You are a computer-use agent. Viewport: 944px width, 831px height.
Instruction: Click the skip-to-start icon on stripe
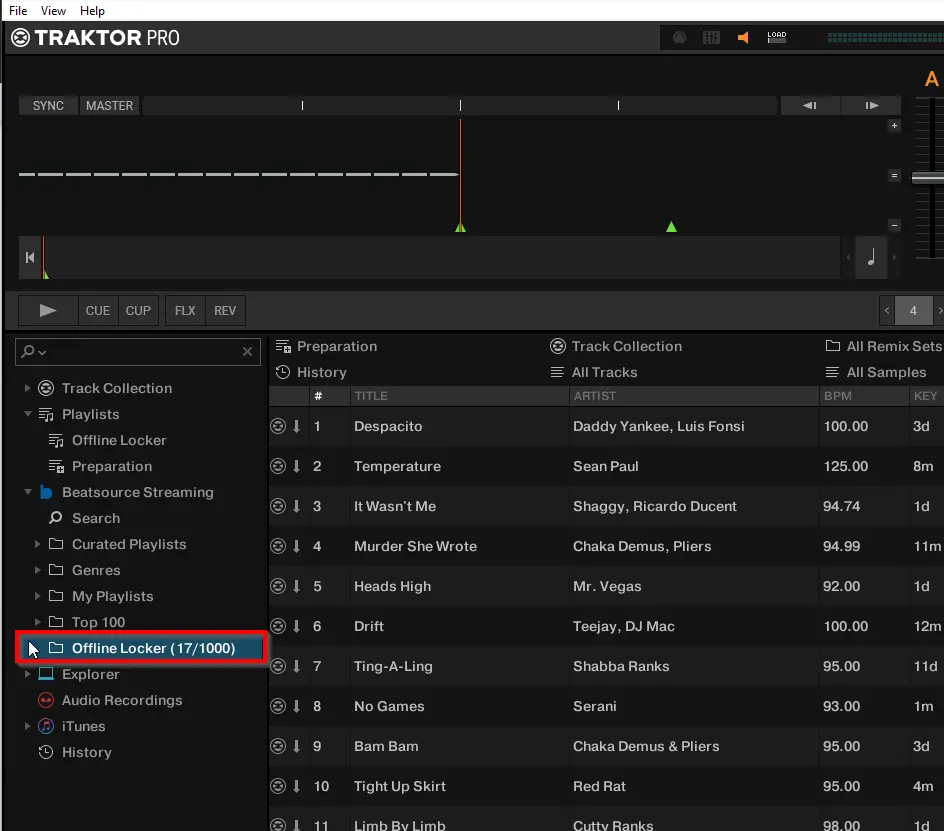pyautogui.click(x=30, y=258)
